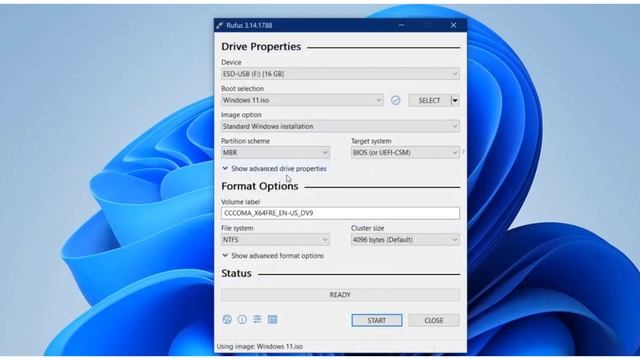Open the File system NTFS dropdown
This screenshot has height=360, width=640.
click(x=275, y=240)
